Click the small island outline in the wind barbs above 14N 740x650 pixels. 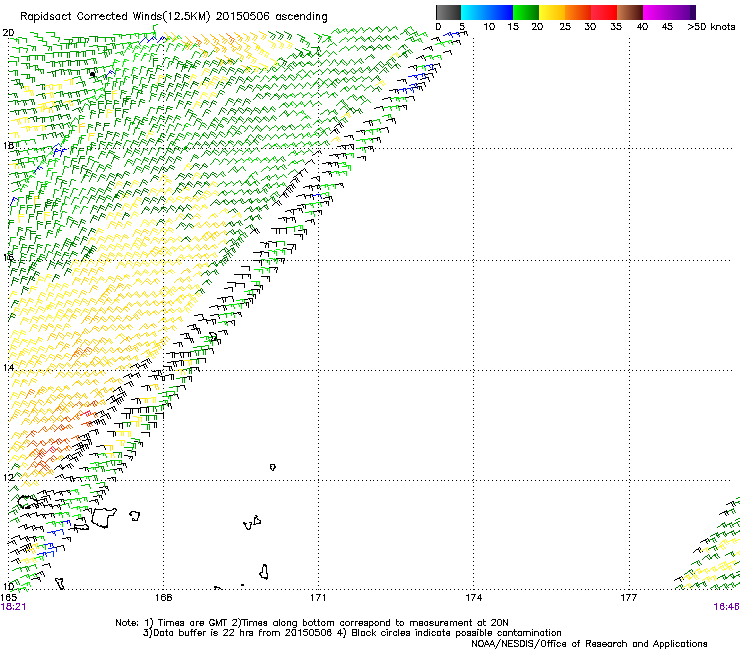pos(213,337)
